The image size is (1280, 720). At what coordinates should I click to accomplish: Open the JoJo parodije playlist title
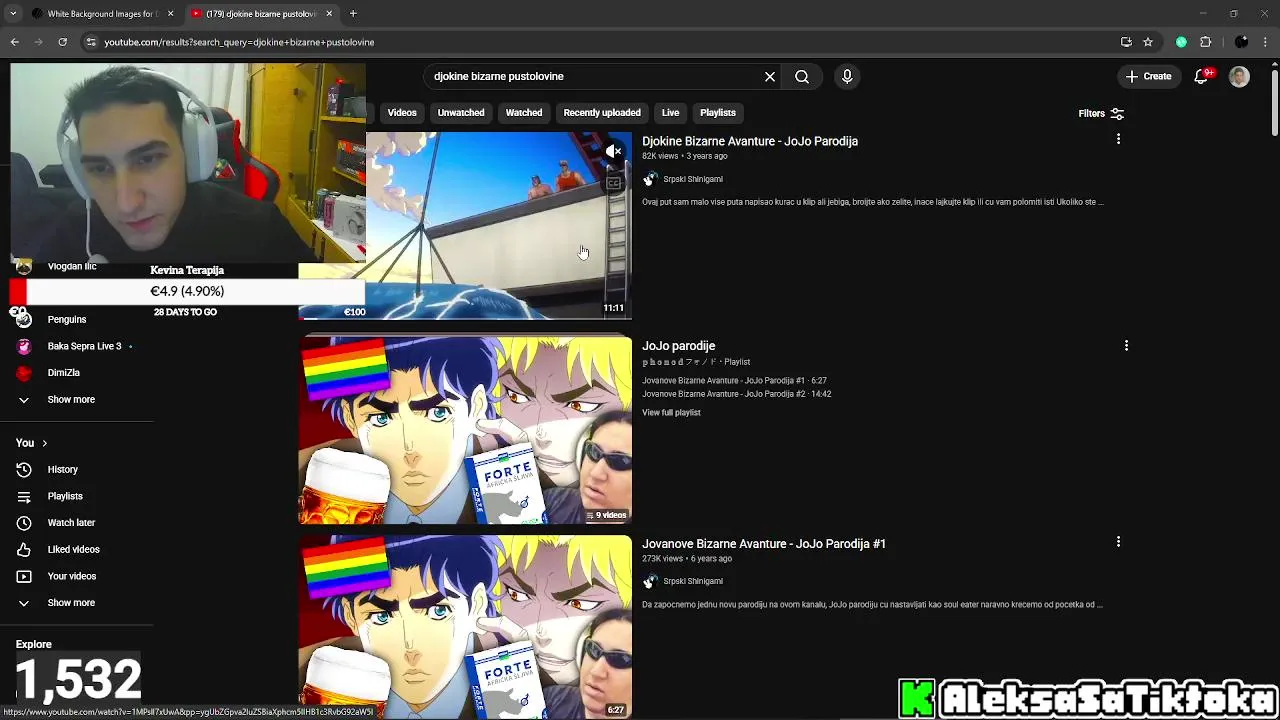[x=678, y=346]
